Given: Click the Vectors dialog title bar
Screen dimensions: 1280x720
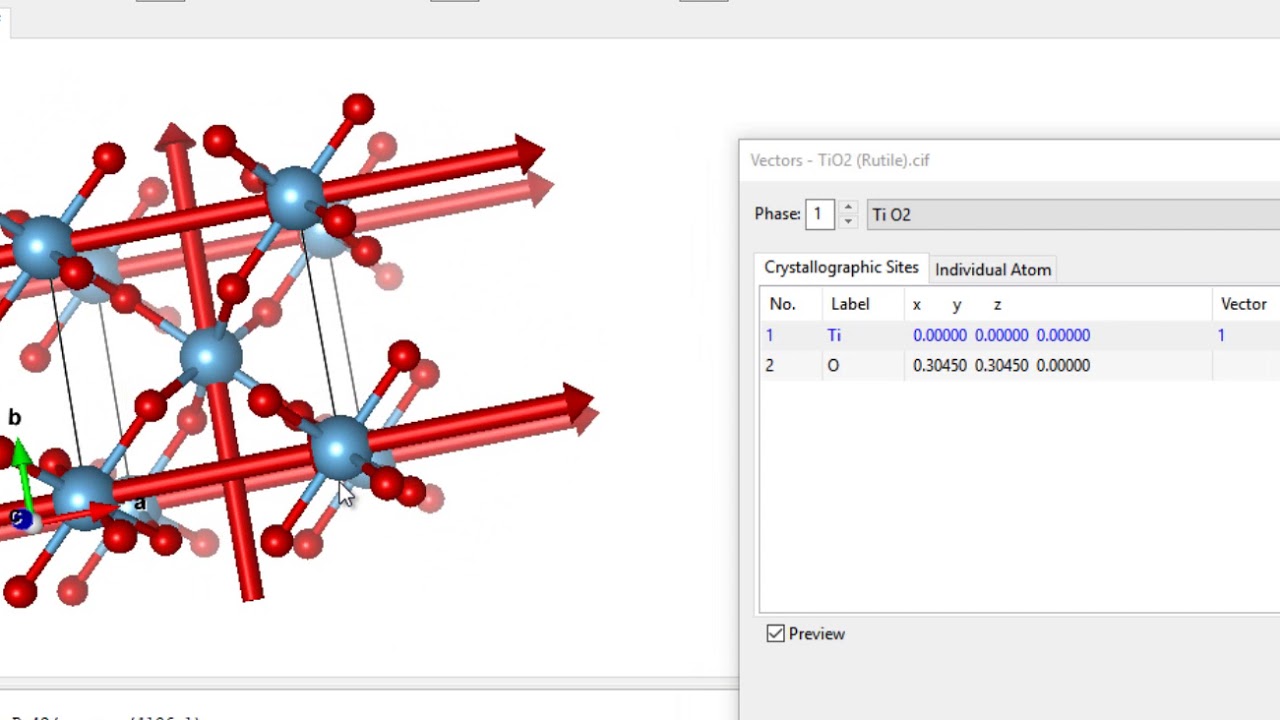Looking at the screenshot, I should click(1000, 160).
